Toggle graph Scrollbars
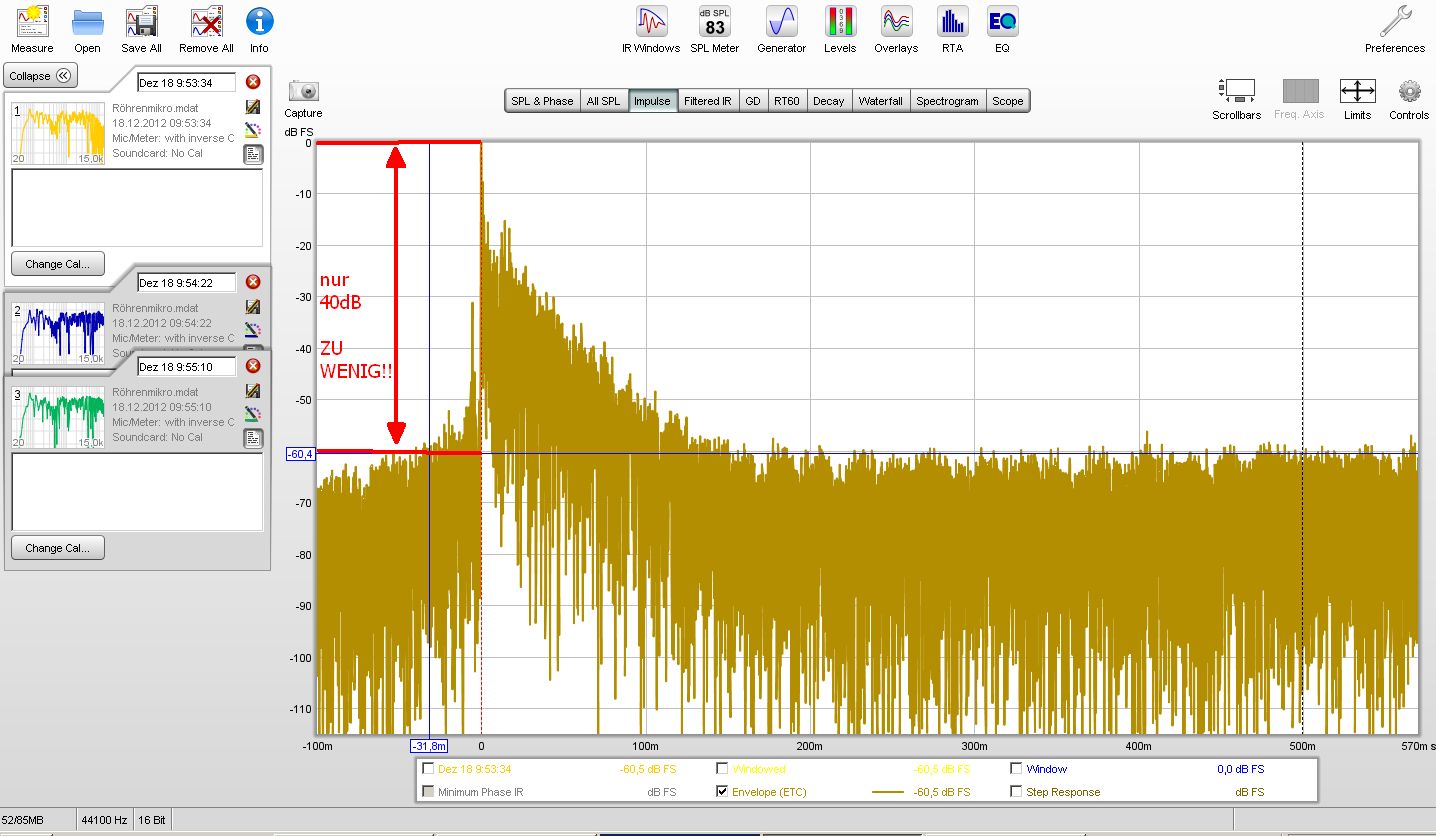The height and width of the screenshot is (836, 1436). 1239,99
